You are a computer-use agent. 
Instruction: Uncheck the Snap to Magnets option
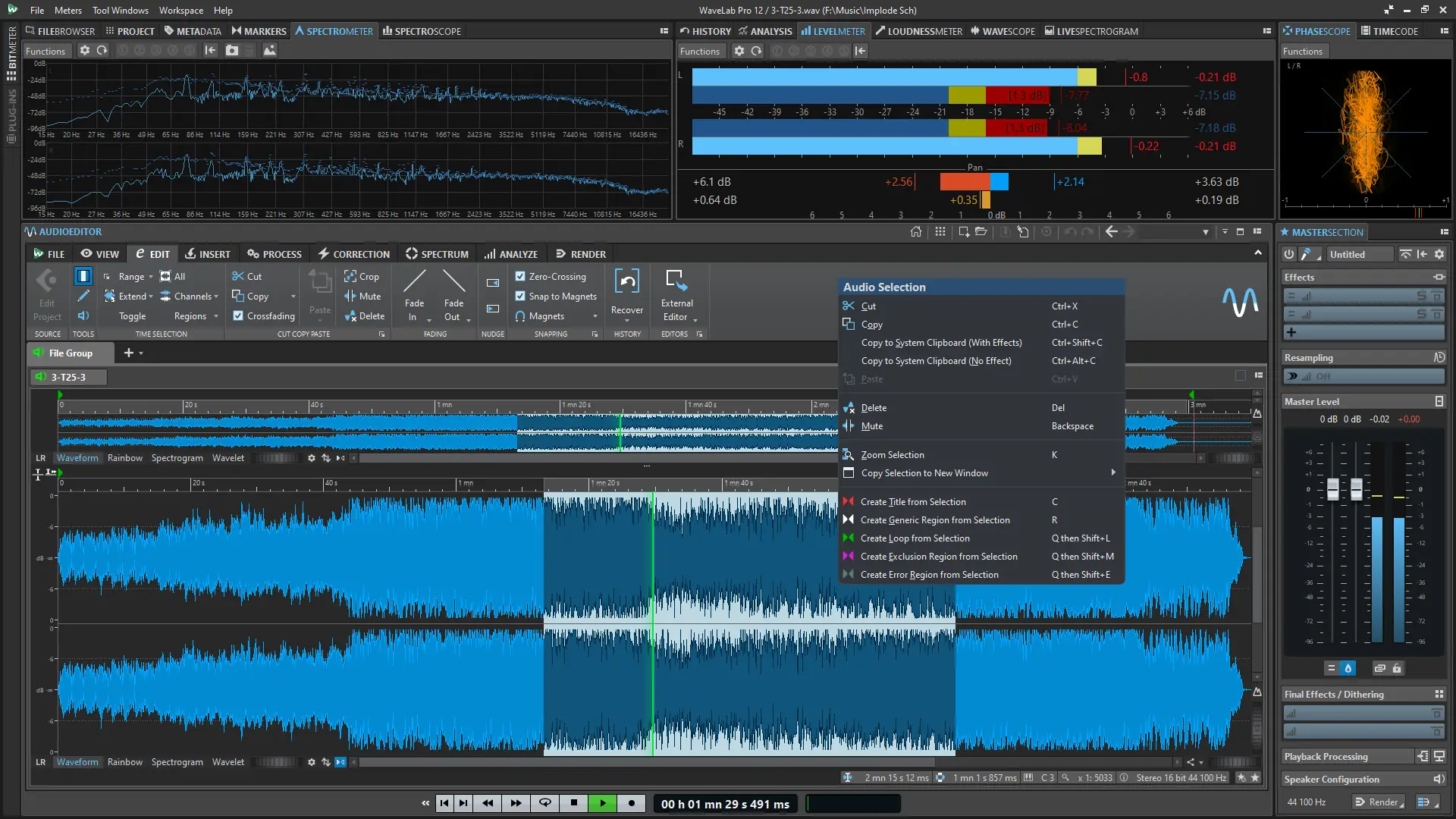point(520,296)
